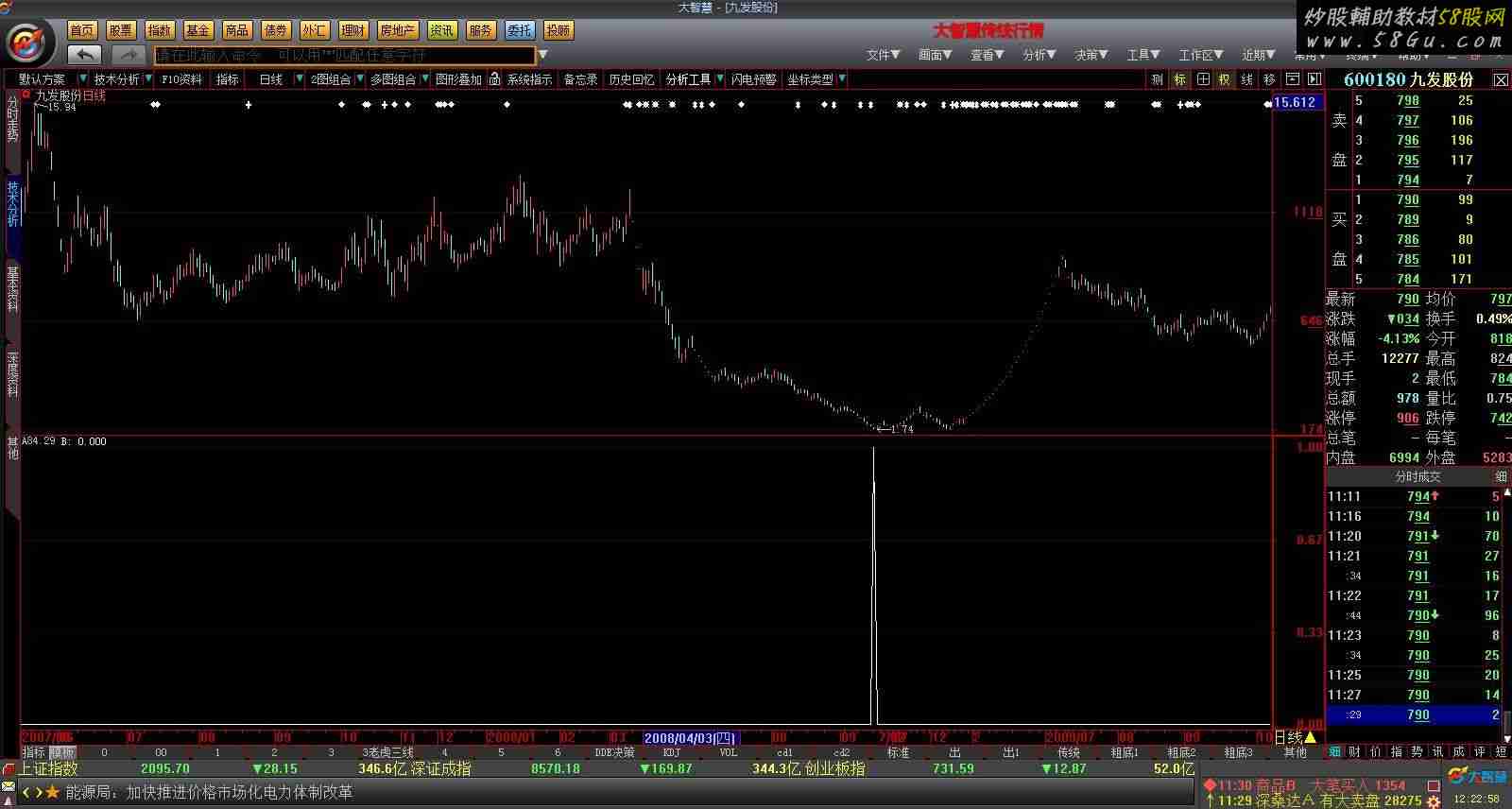Open the 基金 funds section
This screenshot has width=1512, height=809.
(198, 30)
